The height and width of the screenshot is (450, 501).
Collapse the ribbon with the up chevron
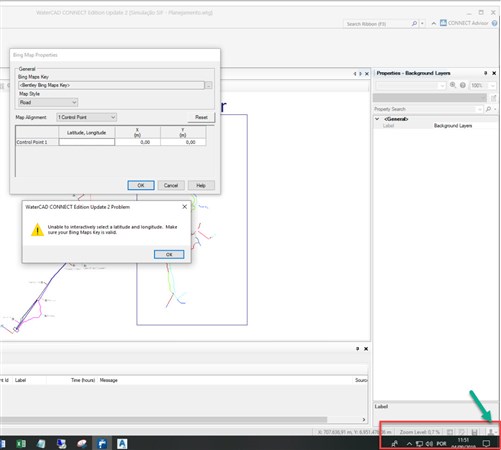coord(433,24)
